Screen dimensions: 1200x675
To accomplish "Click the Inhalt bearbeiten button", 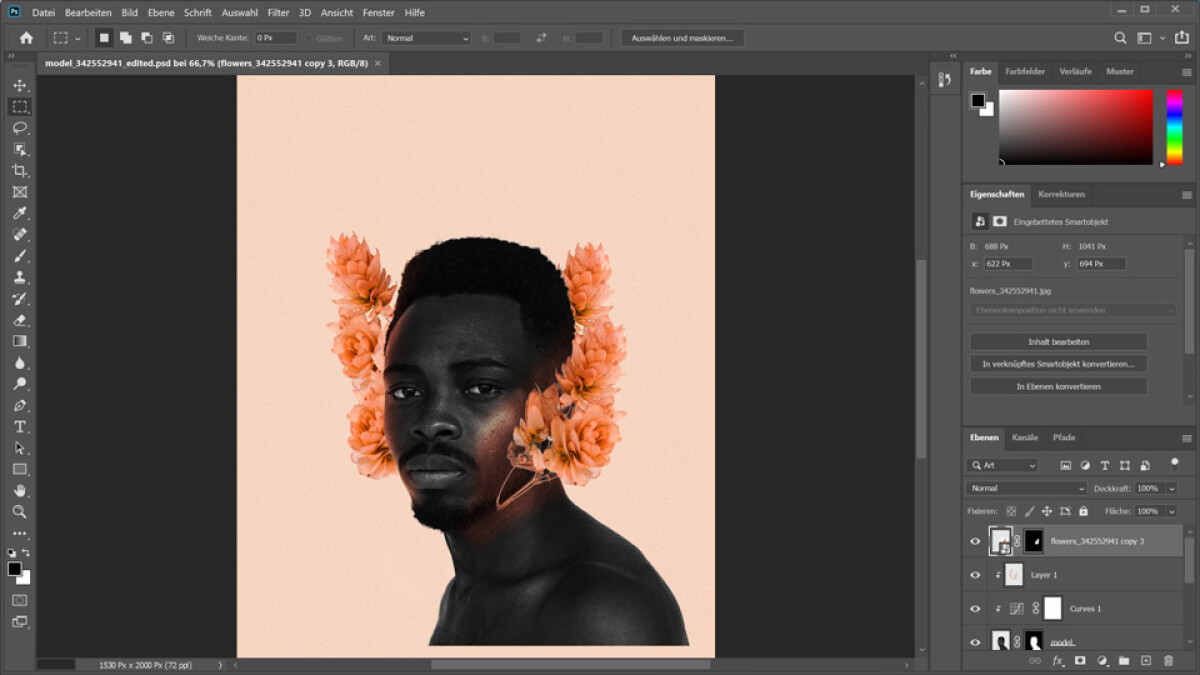I will (1057, 340).
